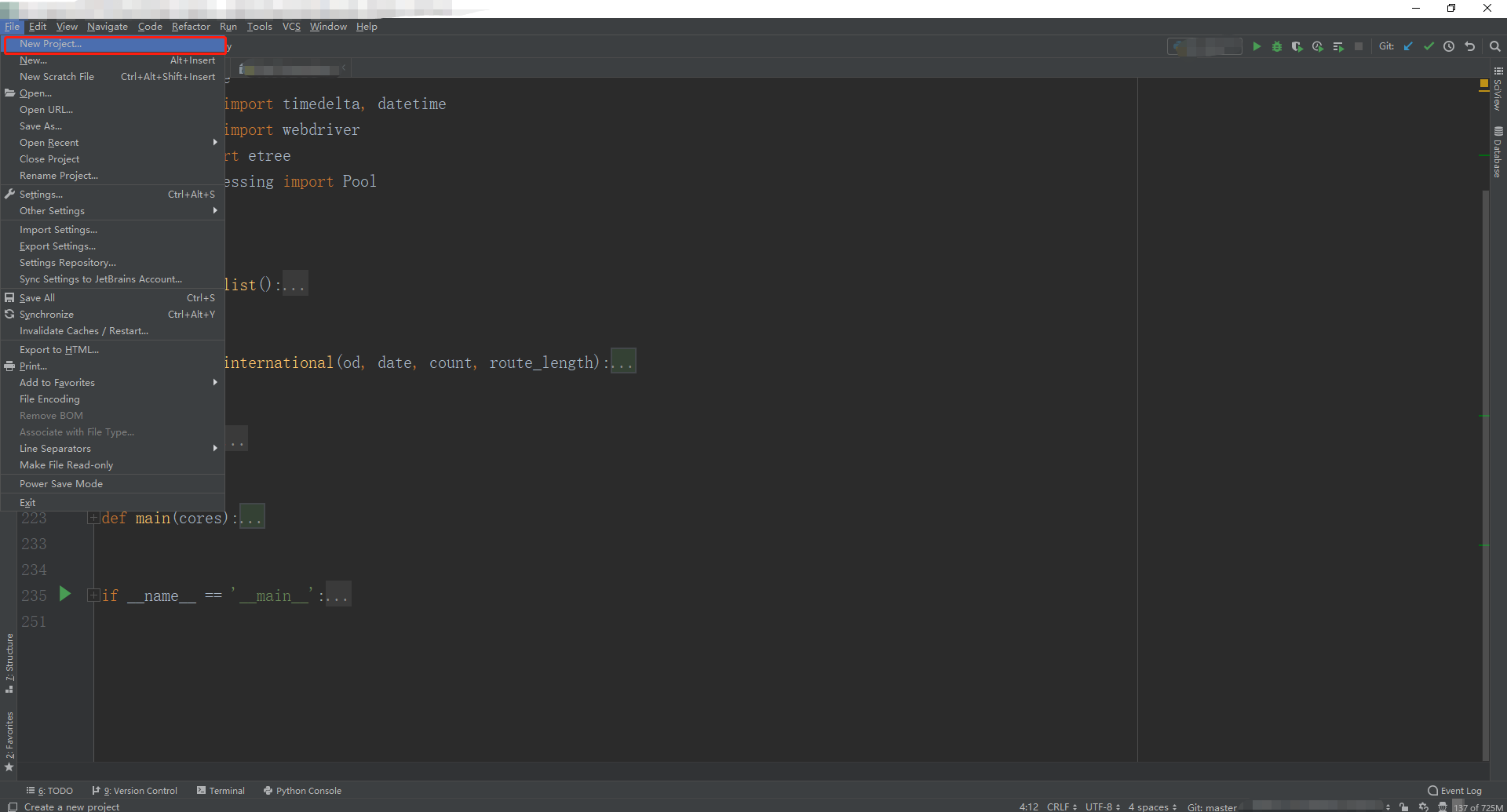Image resolution: width=1507 pixels, height=812 pixels.
Task: Choose Open URL... entry
Action: coord(112,110)
